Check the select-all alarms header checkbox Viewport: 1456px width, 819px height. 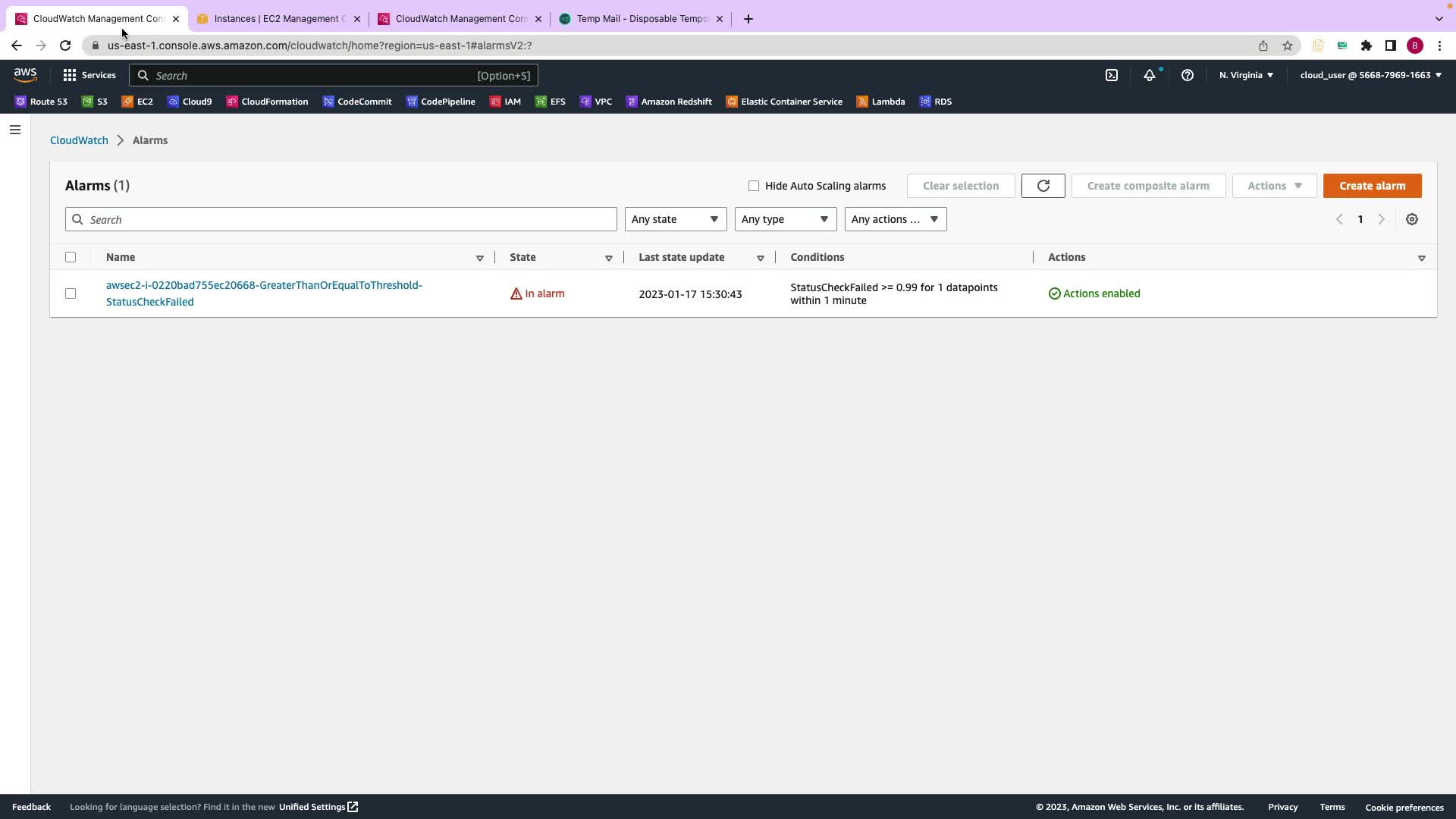click(x=71, y=257)
